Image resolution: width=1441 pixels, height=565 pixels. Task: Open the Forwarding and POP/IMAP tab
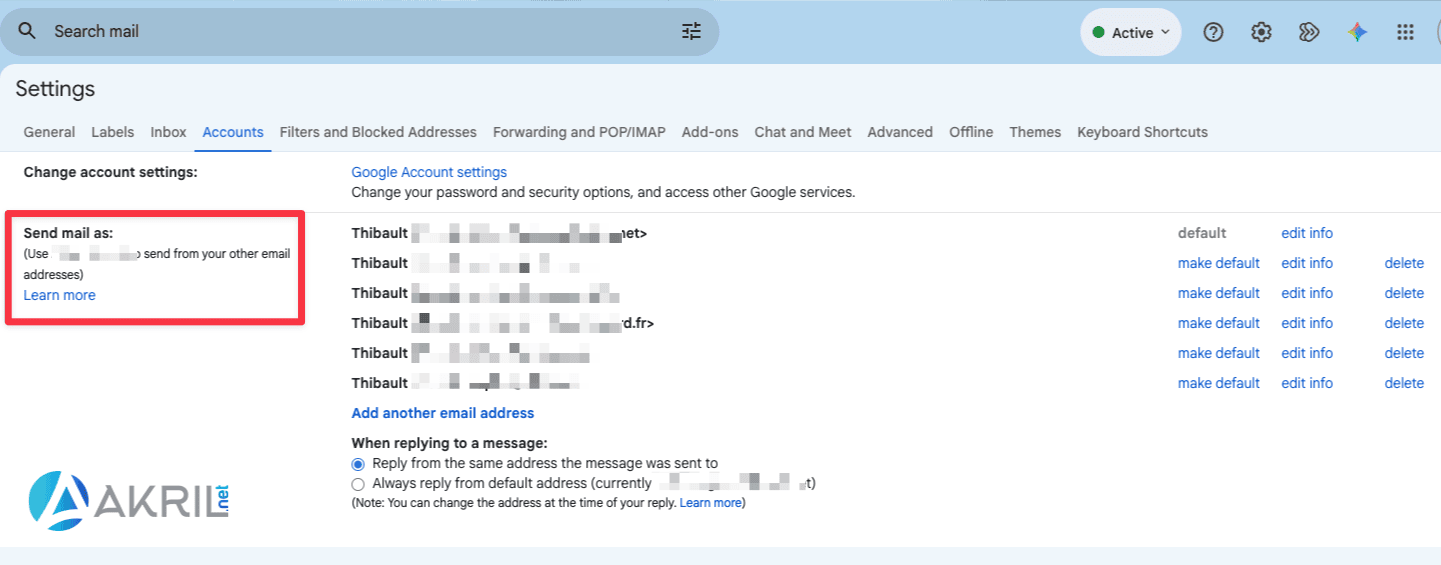(x=579, y=132)
